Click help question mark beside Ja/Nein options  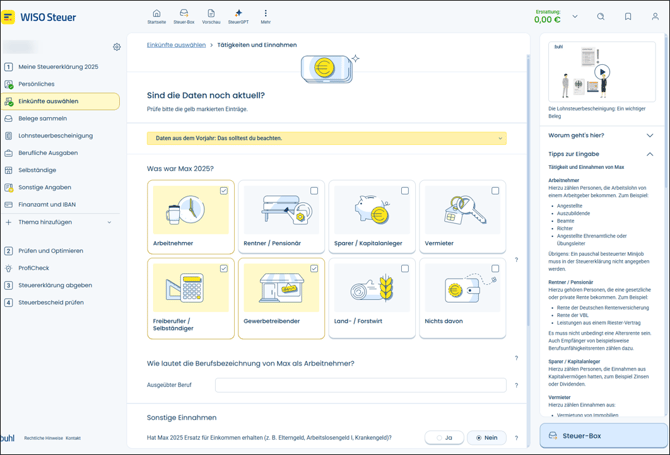516,438
